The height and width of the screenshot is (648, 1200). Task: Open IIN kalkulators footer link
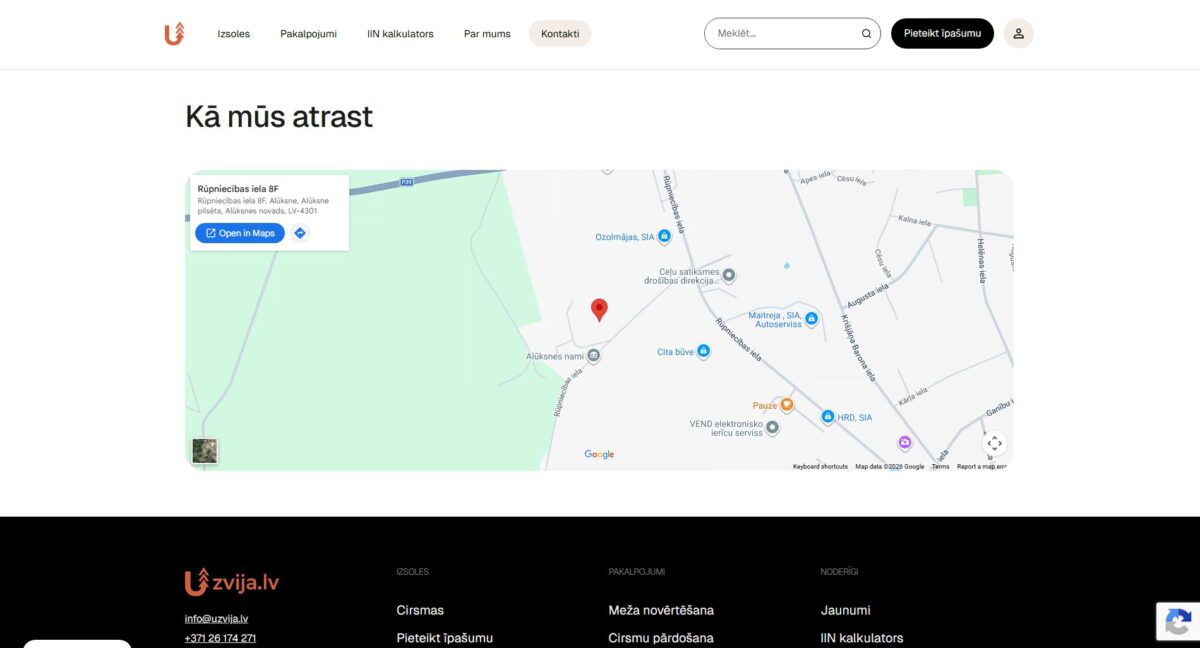[862, 638]
